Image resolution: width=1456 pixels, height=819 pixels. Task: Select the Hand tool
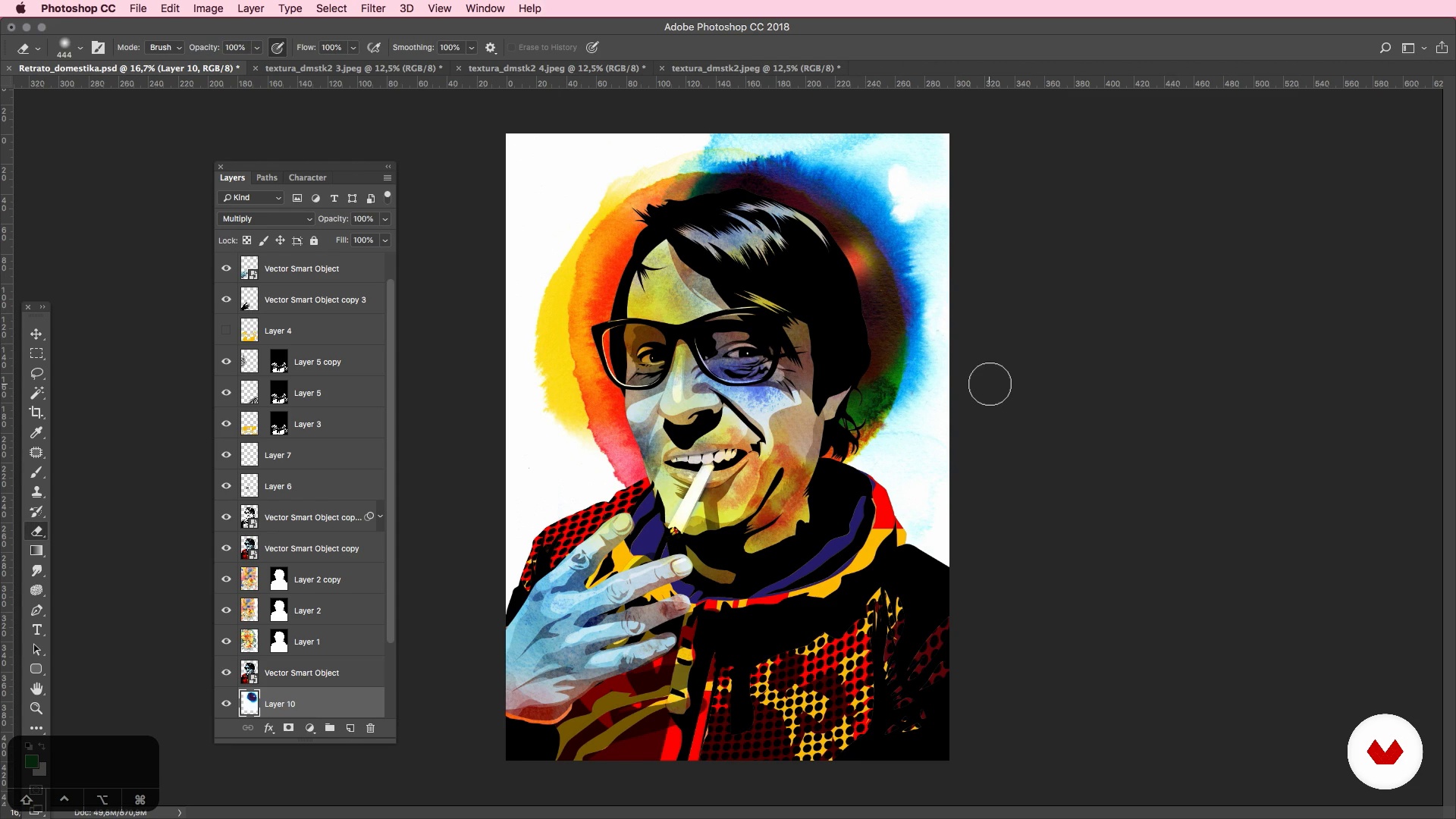[36, 689]
